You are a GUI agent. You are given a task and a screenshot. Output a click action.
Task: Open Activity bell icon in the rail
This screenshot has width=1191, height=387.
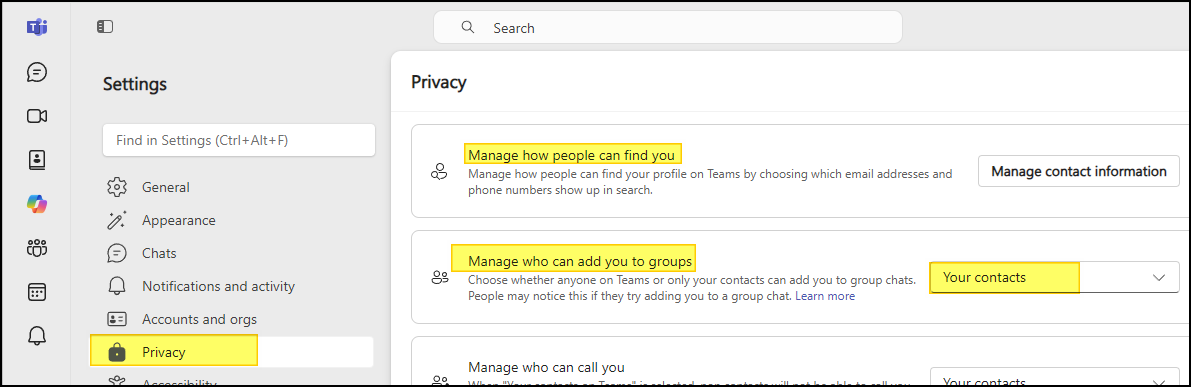(36, 335)
